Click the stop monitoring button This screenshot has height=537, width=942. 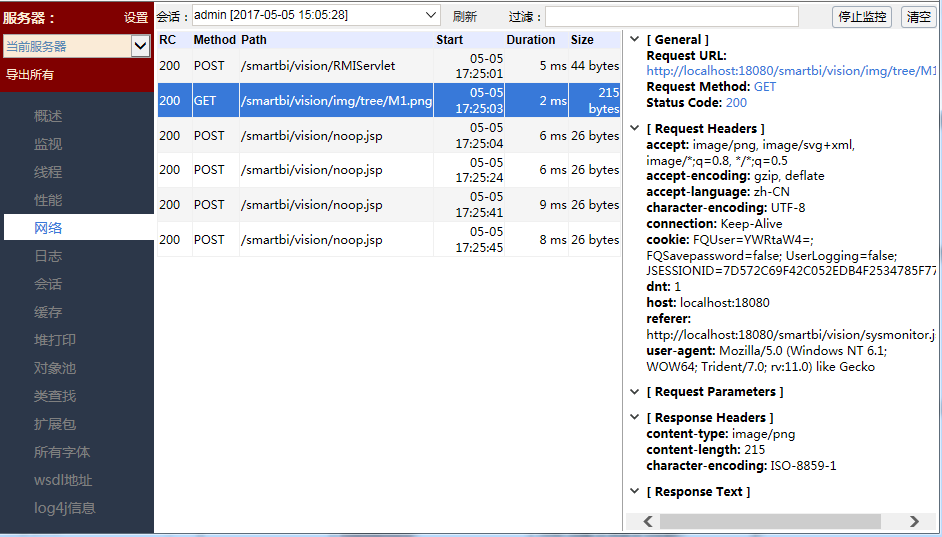[x=861, y=17]
